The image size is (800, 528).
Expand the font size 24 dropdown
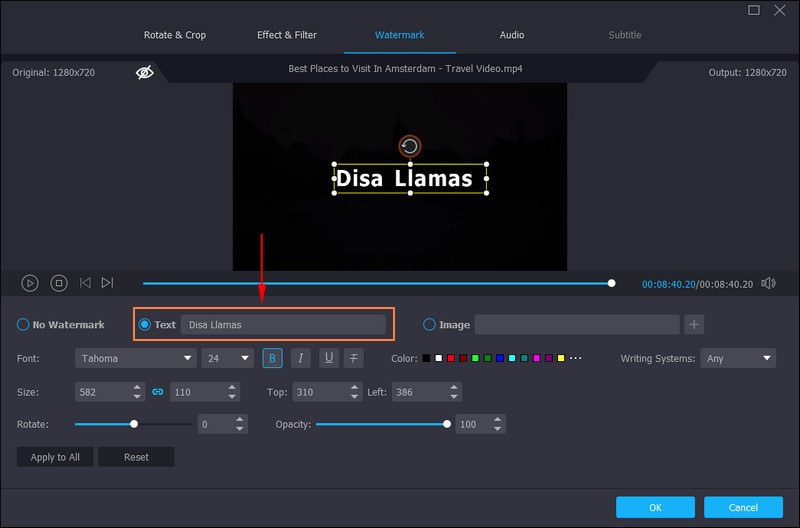pos(228,358)
